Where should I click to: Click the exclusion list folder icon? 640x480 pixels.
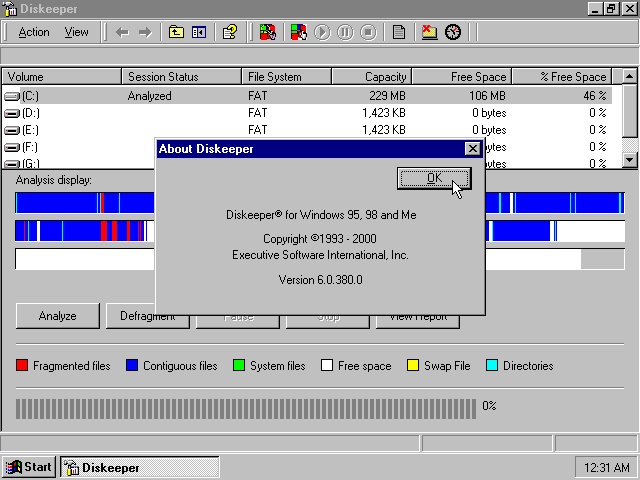pyautogui.click(x=429, y=32)
